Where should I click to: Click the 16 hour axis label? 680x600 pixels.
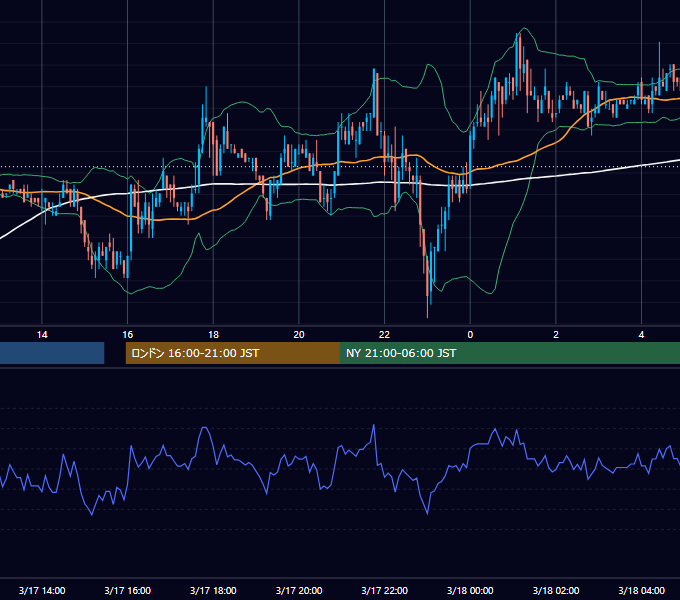click(x=128, y=335)
